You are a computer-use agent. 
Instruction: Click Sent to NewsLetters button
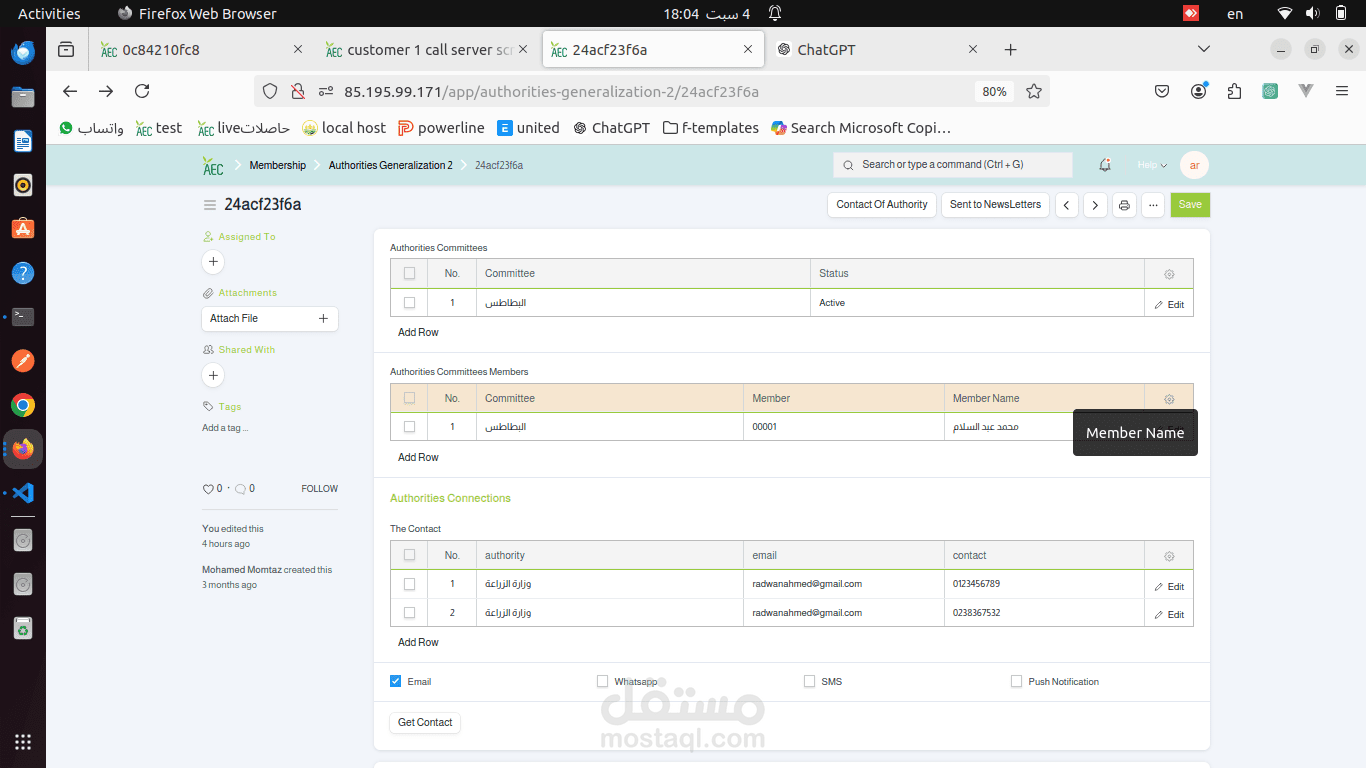pyautogui.click(x=995, y=204)
